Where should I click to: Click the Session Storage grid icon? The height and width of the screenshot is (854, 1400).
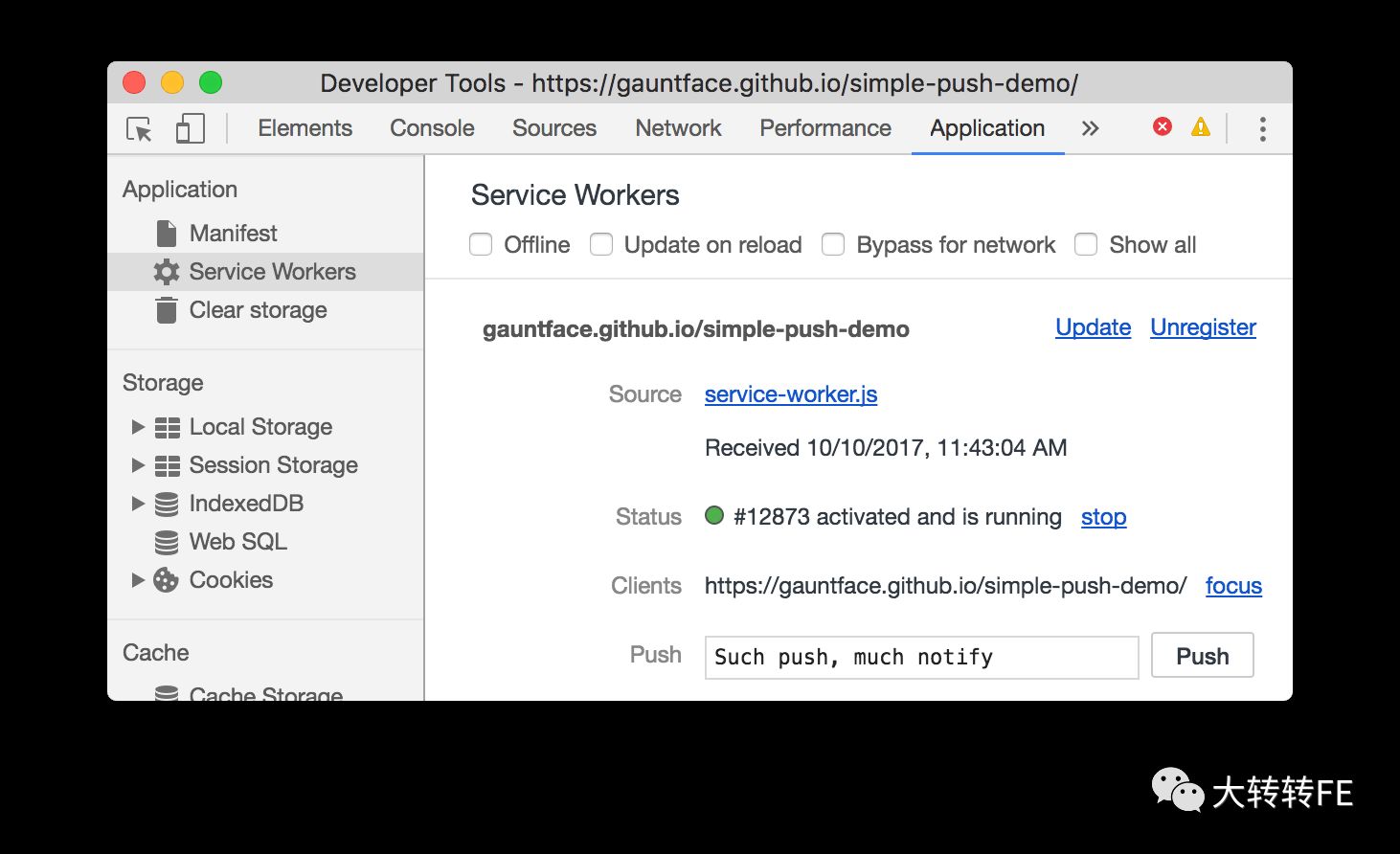pyautogui.click(x=168, y=465)
